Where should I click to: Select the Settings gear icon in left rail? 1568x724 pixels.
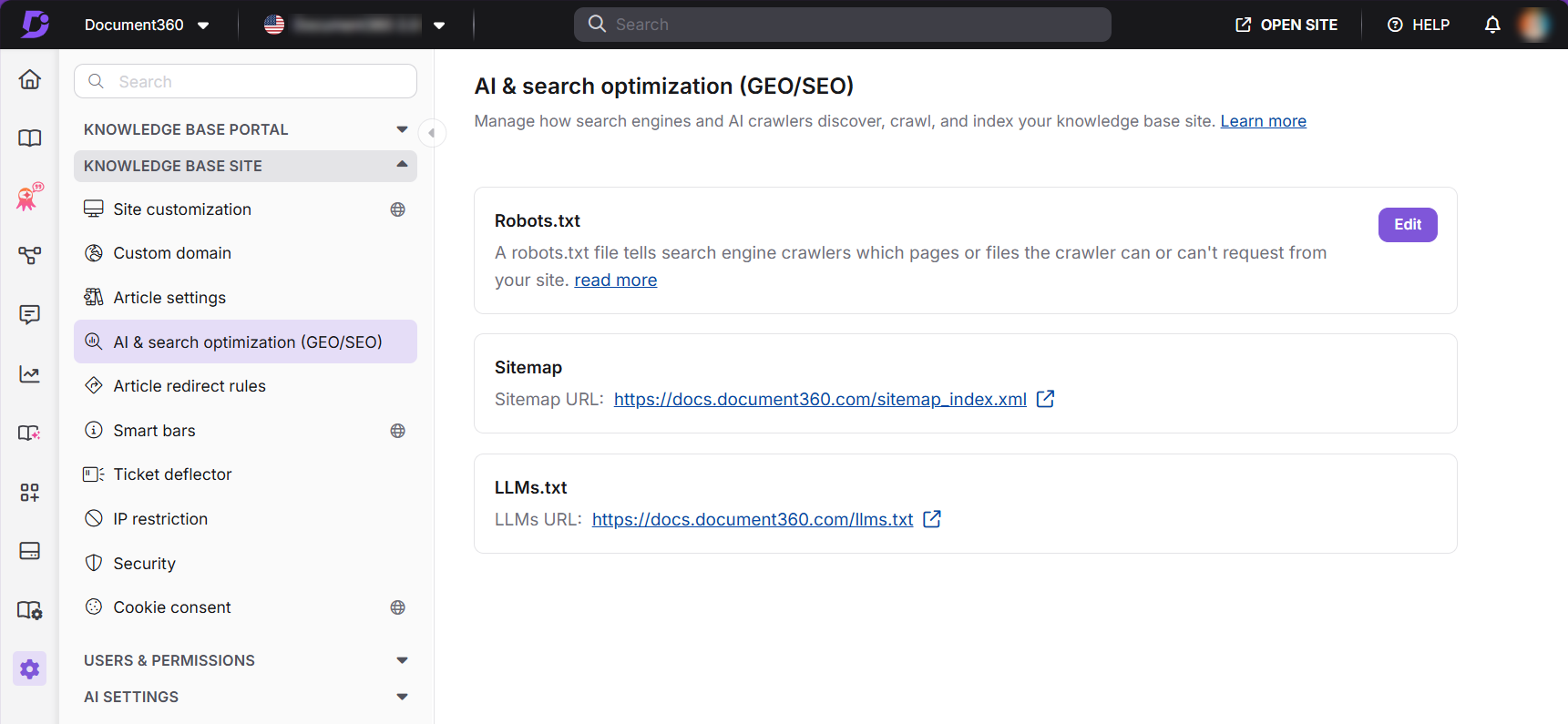30,669
